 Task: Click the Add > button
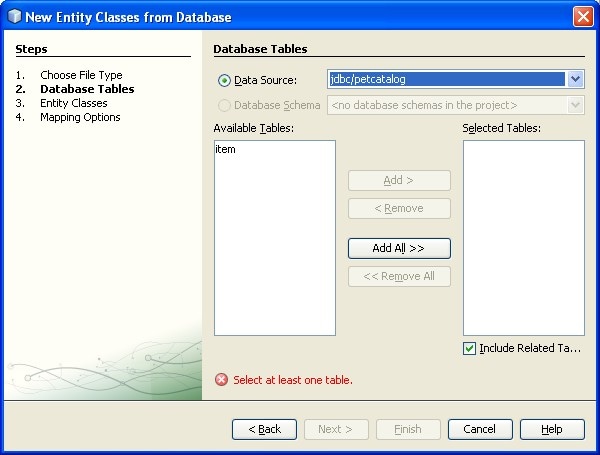399,180
